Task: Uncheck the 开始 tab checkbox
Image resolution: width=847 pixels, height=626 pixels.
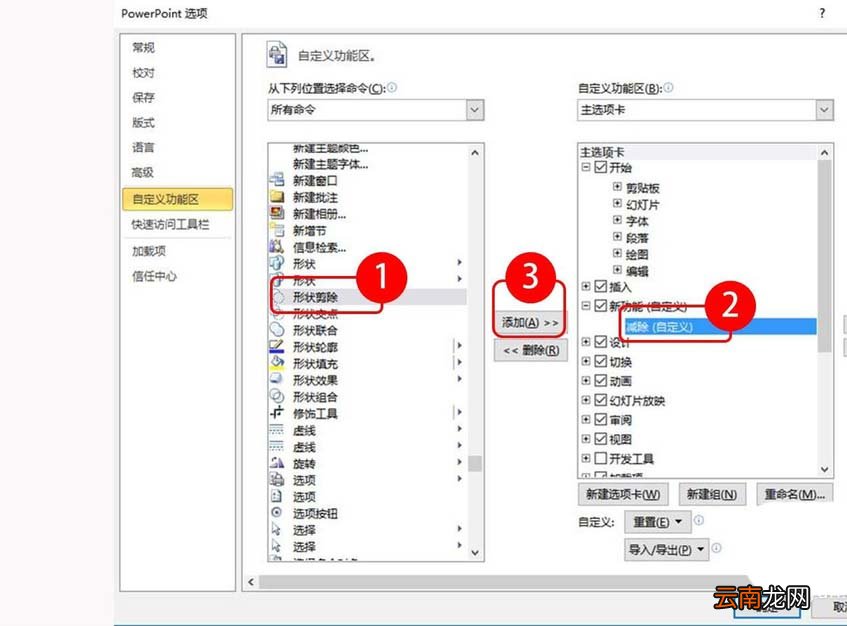Action: click(x=601, y=167)
